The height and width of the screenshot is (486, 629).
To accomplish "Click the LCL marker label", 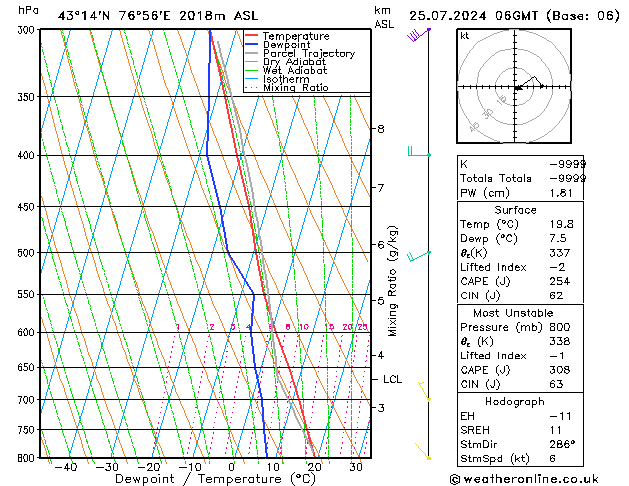I will [x=392, y=379].
